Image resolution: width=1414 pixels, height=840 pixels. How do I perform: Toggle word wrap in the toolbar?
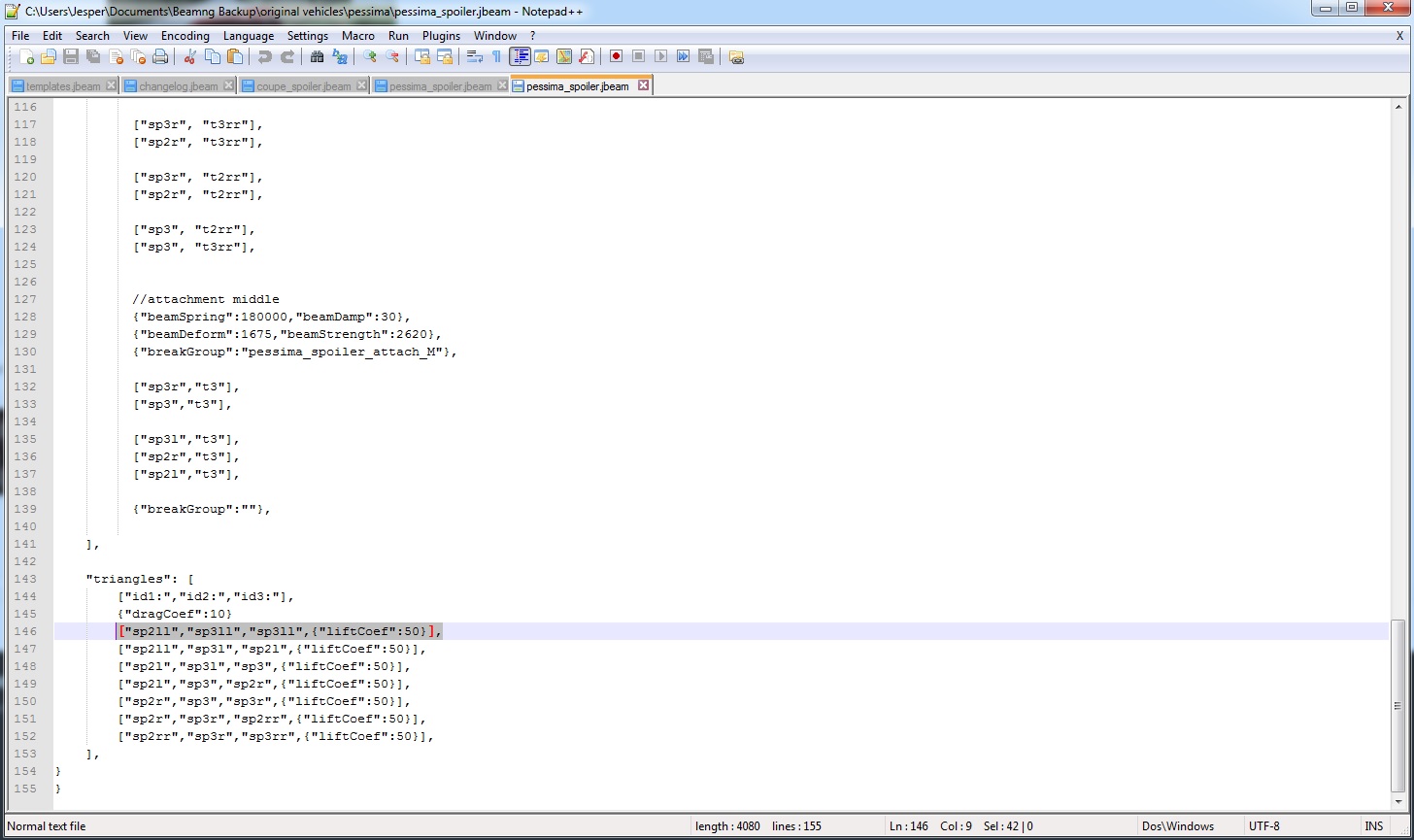click(474, 56)
